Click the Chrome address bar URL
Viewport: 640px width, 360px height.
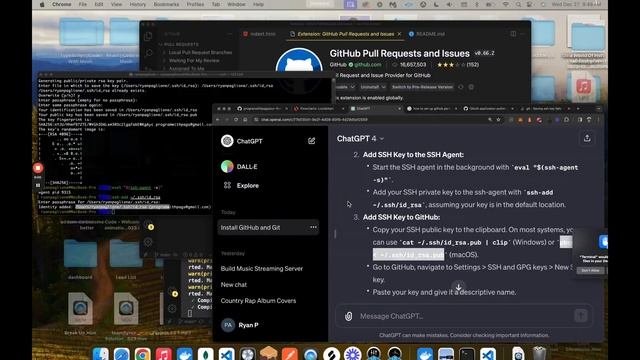coord(314,120)
